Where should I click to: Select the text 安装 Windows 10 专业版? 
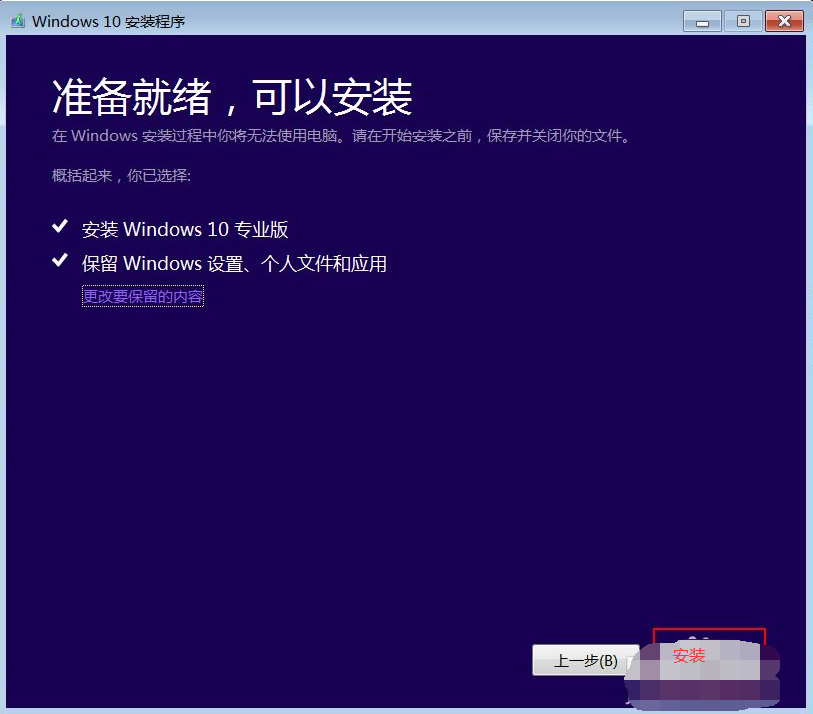[x=185, y=229]
